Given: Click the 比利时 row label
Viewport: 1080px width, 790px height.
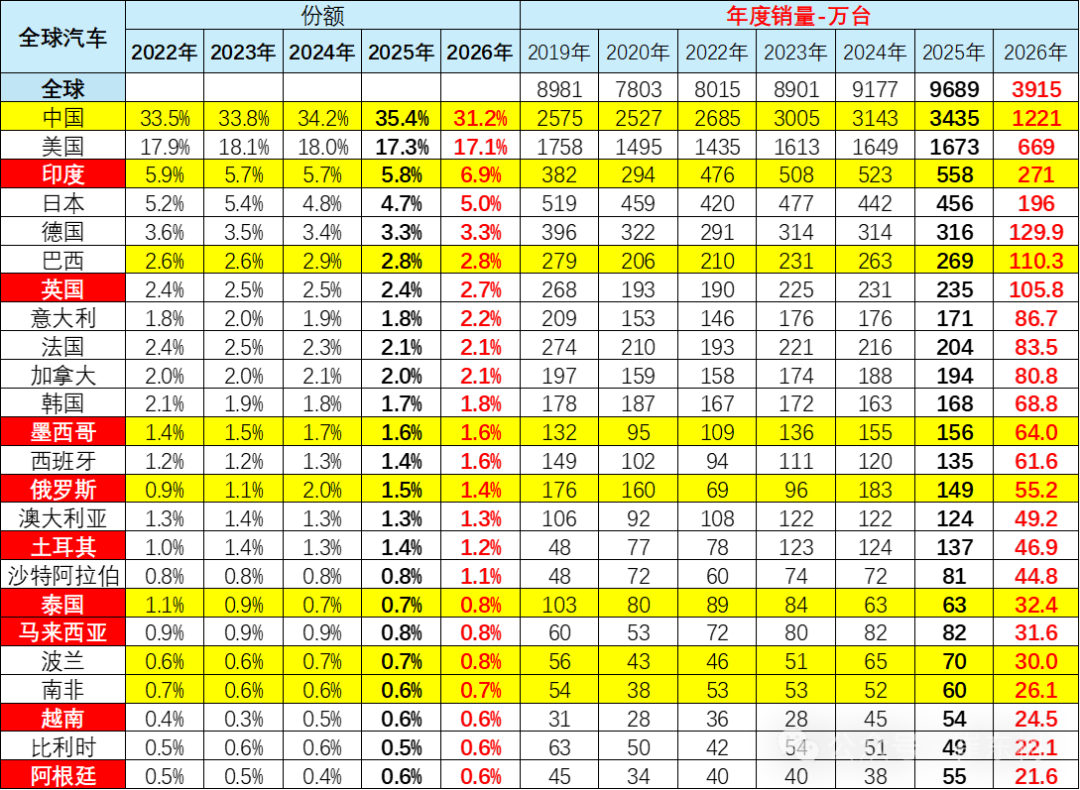Looking at the screenshot, I should pos(63,747).
